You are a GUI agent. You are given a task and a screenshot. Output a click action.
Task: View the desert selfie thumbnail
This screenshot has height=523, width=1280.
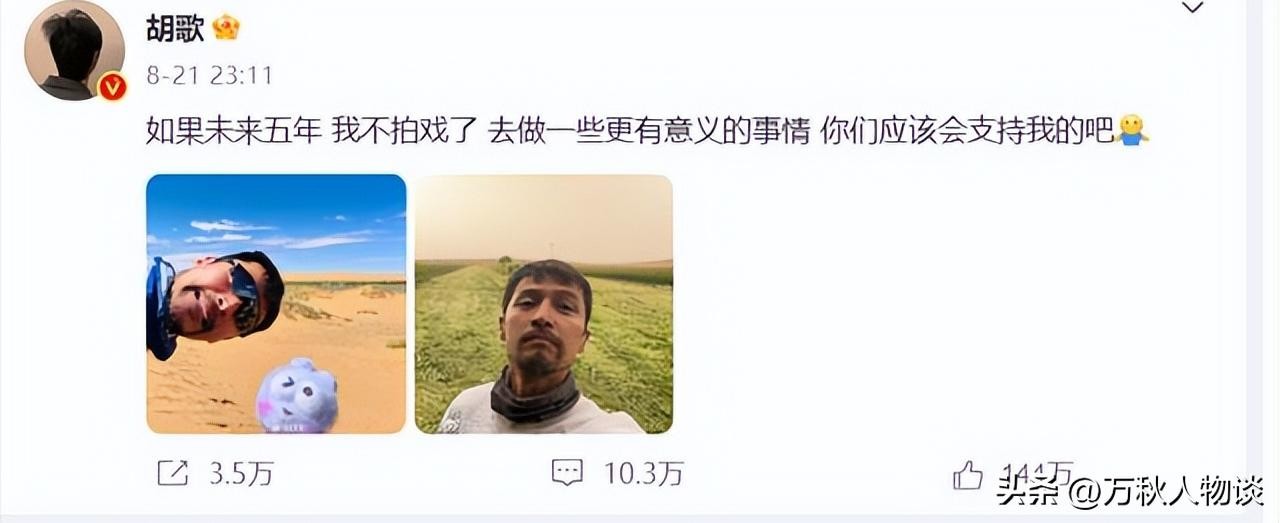point(276,304)
